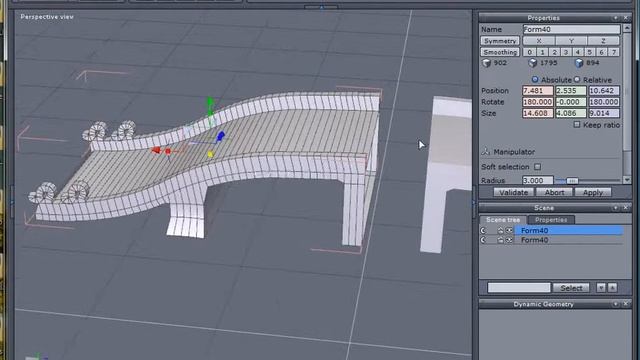Close the Scene panel
640x360 pixels.
click(625, 208)
